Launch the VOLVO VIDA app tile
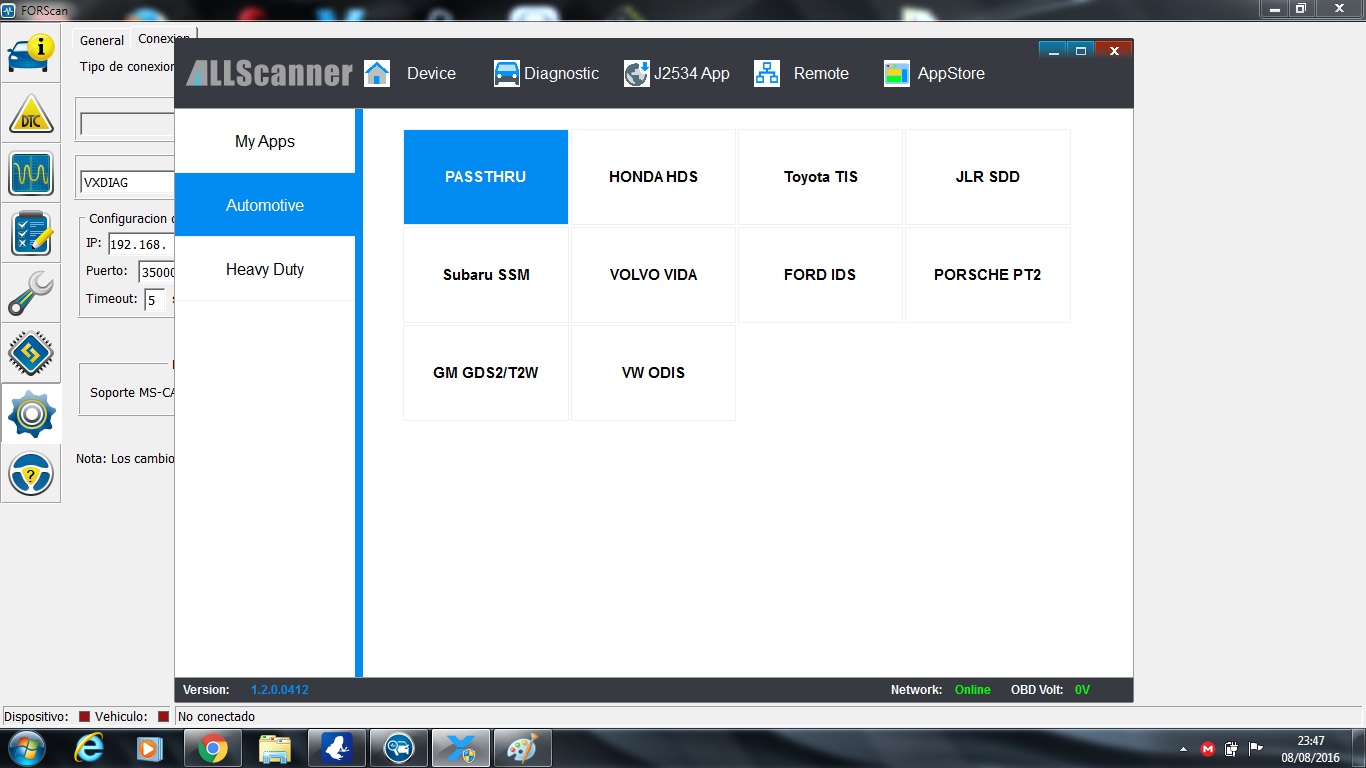 [x=653, y=275]
